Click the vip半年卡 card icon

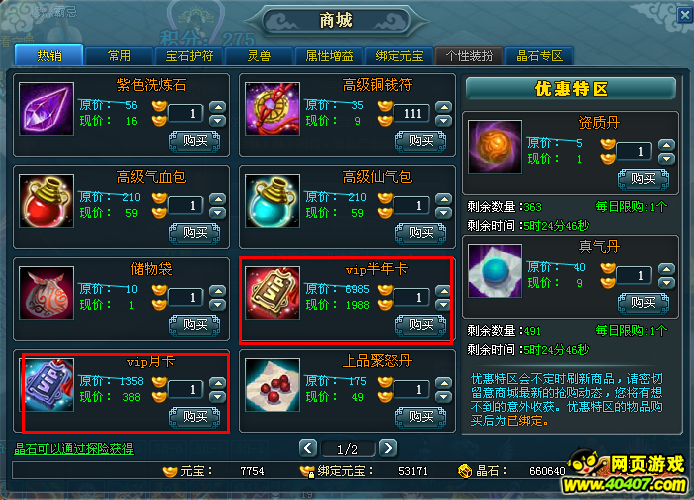point(273,293)
